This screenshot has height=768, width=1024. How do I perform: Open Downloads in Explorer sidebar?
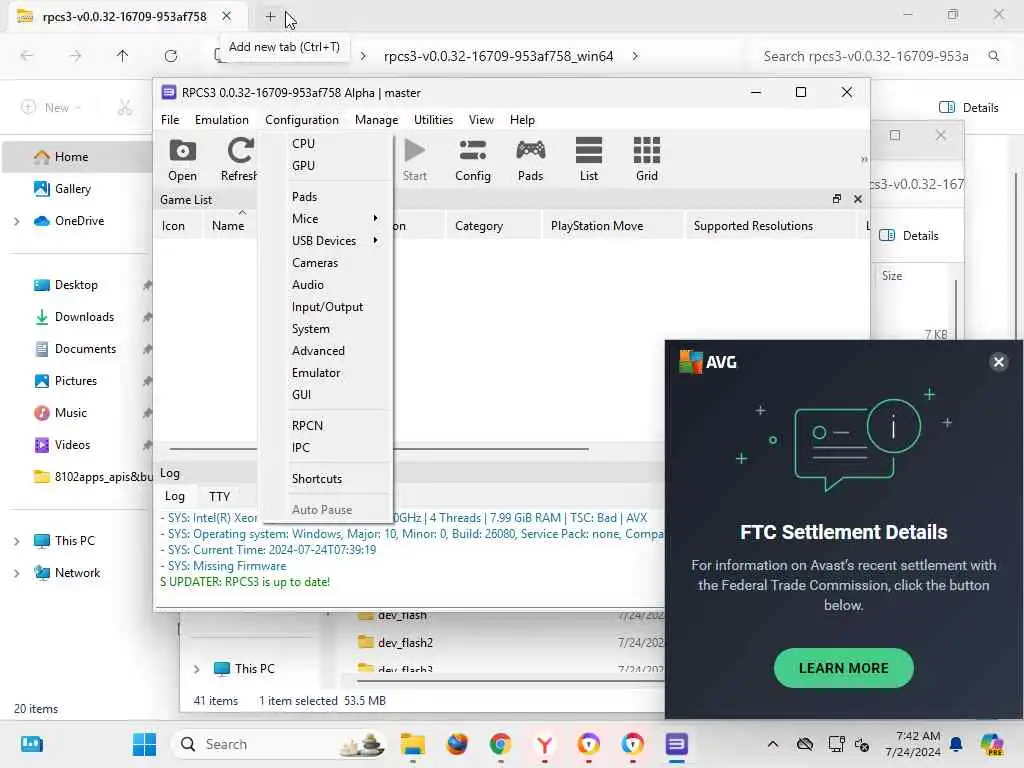[77, 317]
